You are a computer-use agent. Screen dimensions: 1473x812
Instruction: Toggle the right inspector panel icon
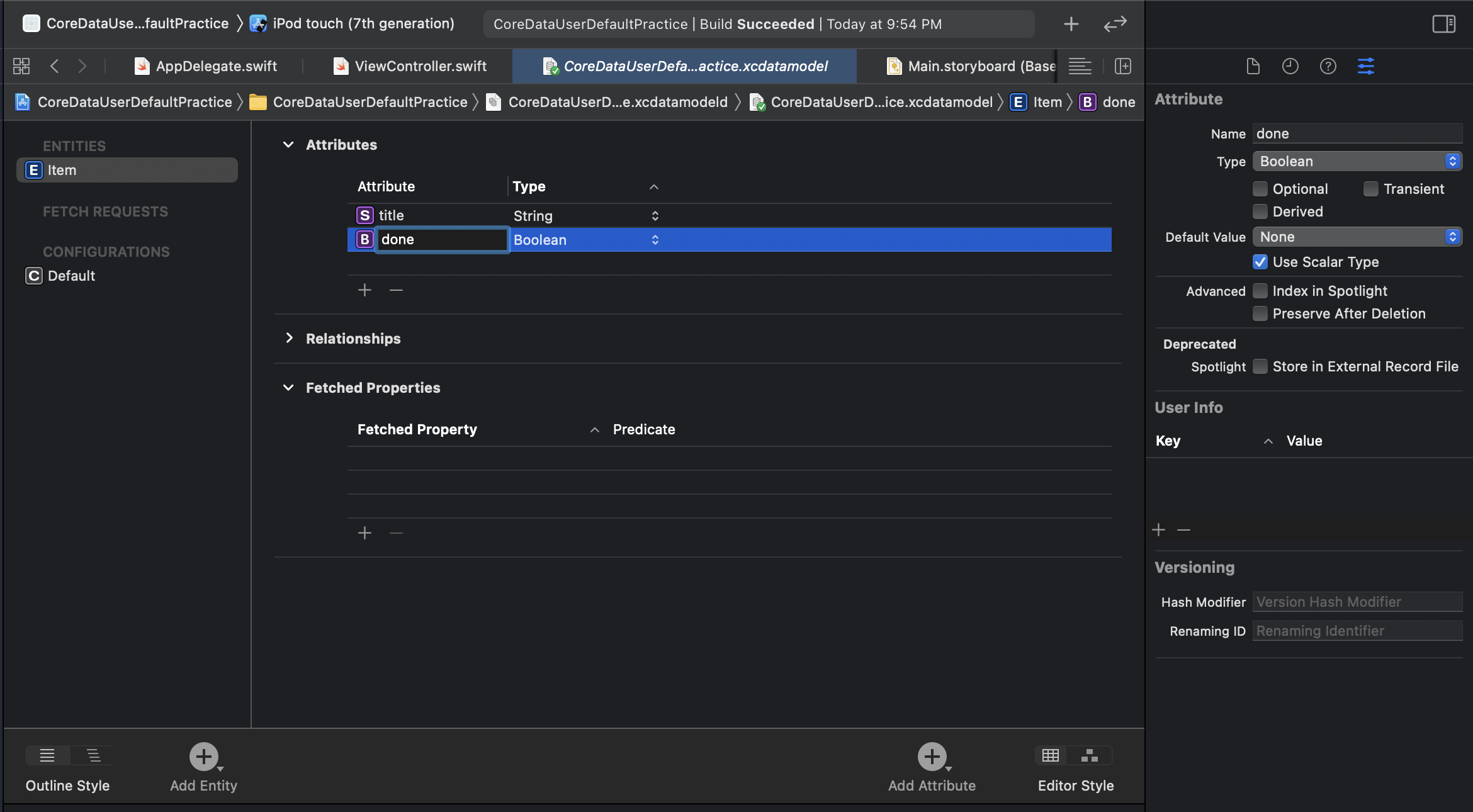1443,24
